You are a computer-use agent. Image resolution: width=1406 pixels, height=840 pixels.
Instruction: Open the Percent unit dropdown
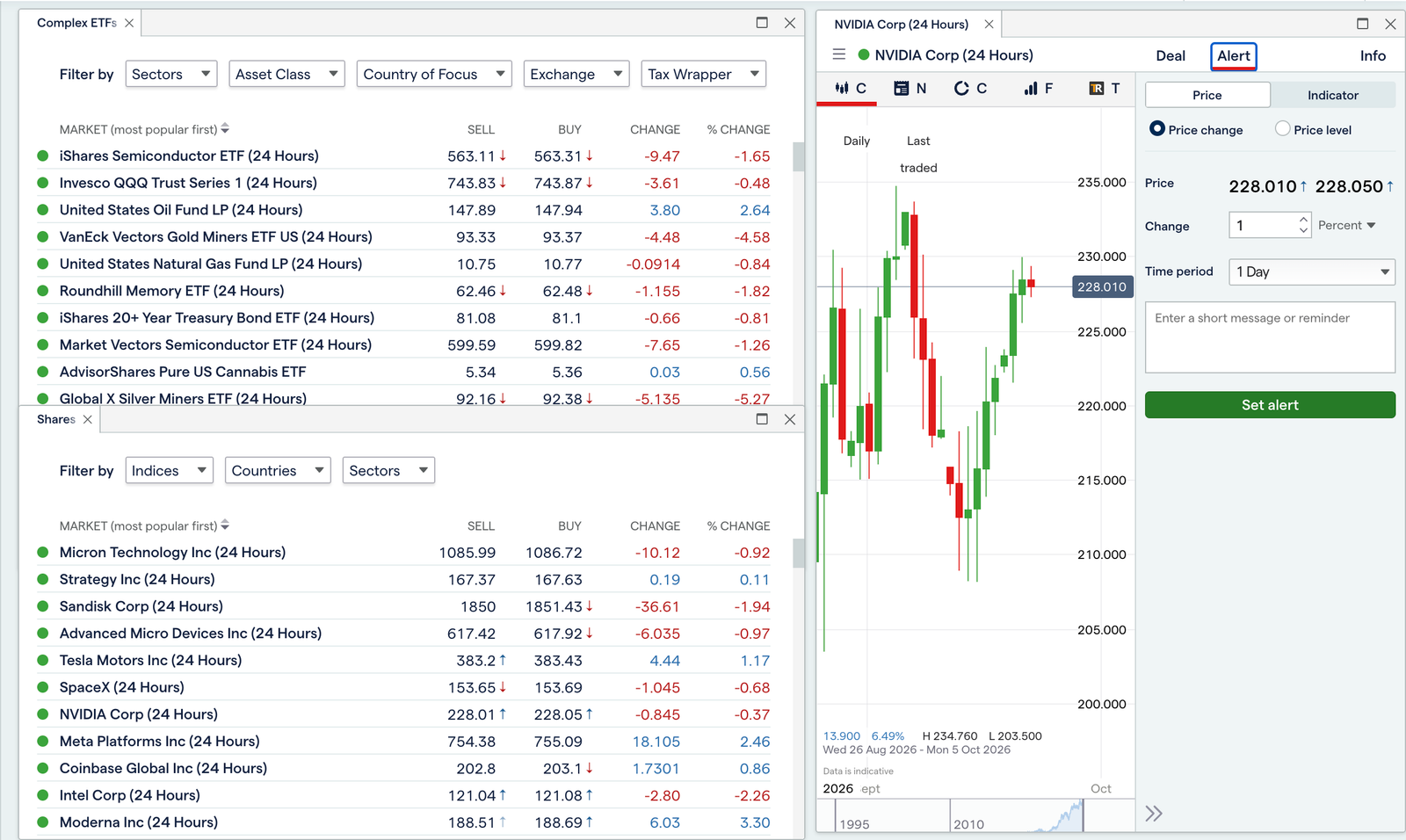click(1346, 225)
